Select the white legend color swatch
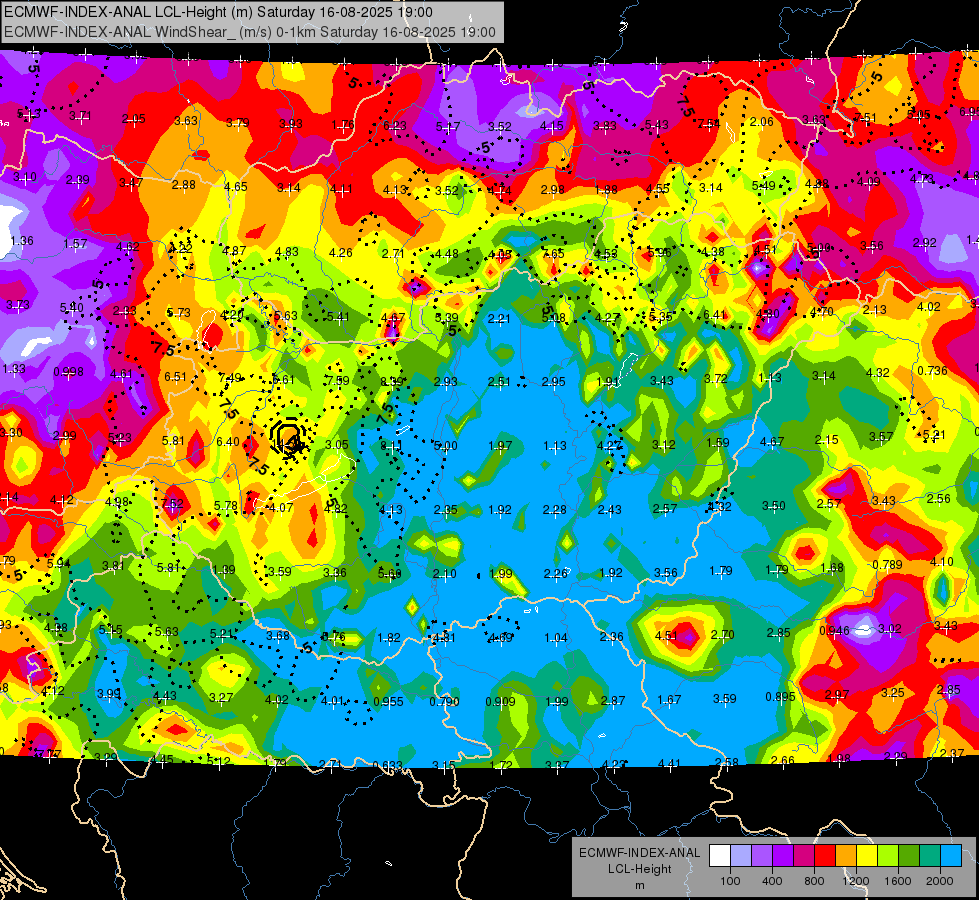979x900 pixels. [719, 856]
